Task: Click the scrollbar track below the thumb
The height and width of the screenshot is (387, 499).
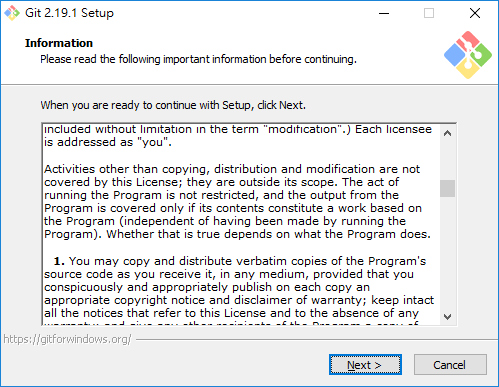Action: 447,253
